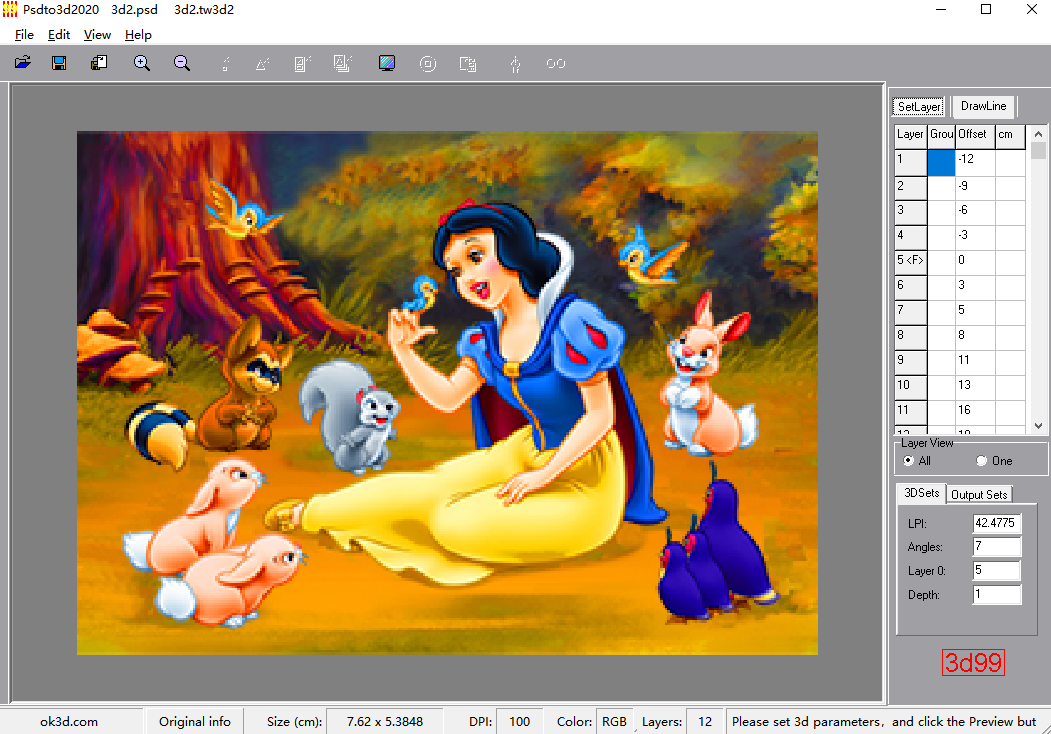This screenshot has height=734, width=1051.
Task: Open the Preview with the monitor icon
Action: point(387,63)
